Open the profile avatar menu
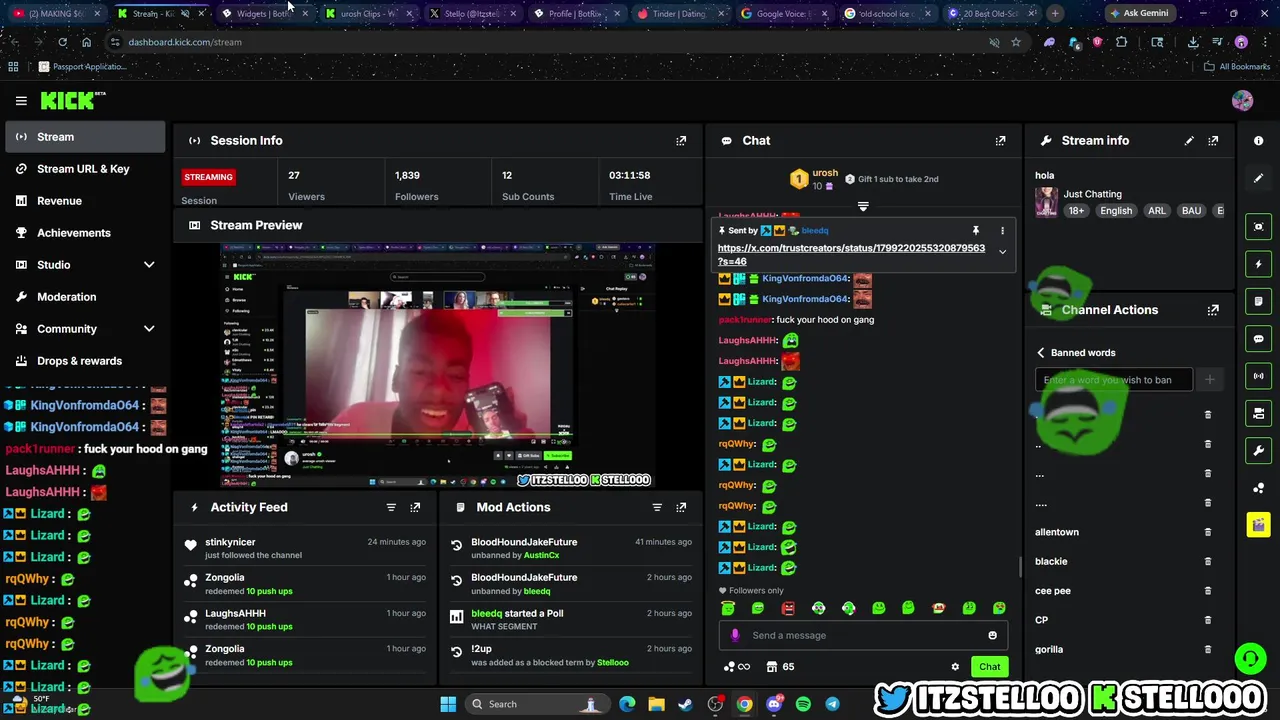Viewport: 1280px width, 720px height. point(1242,101)
